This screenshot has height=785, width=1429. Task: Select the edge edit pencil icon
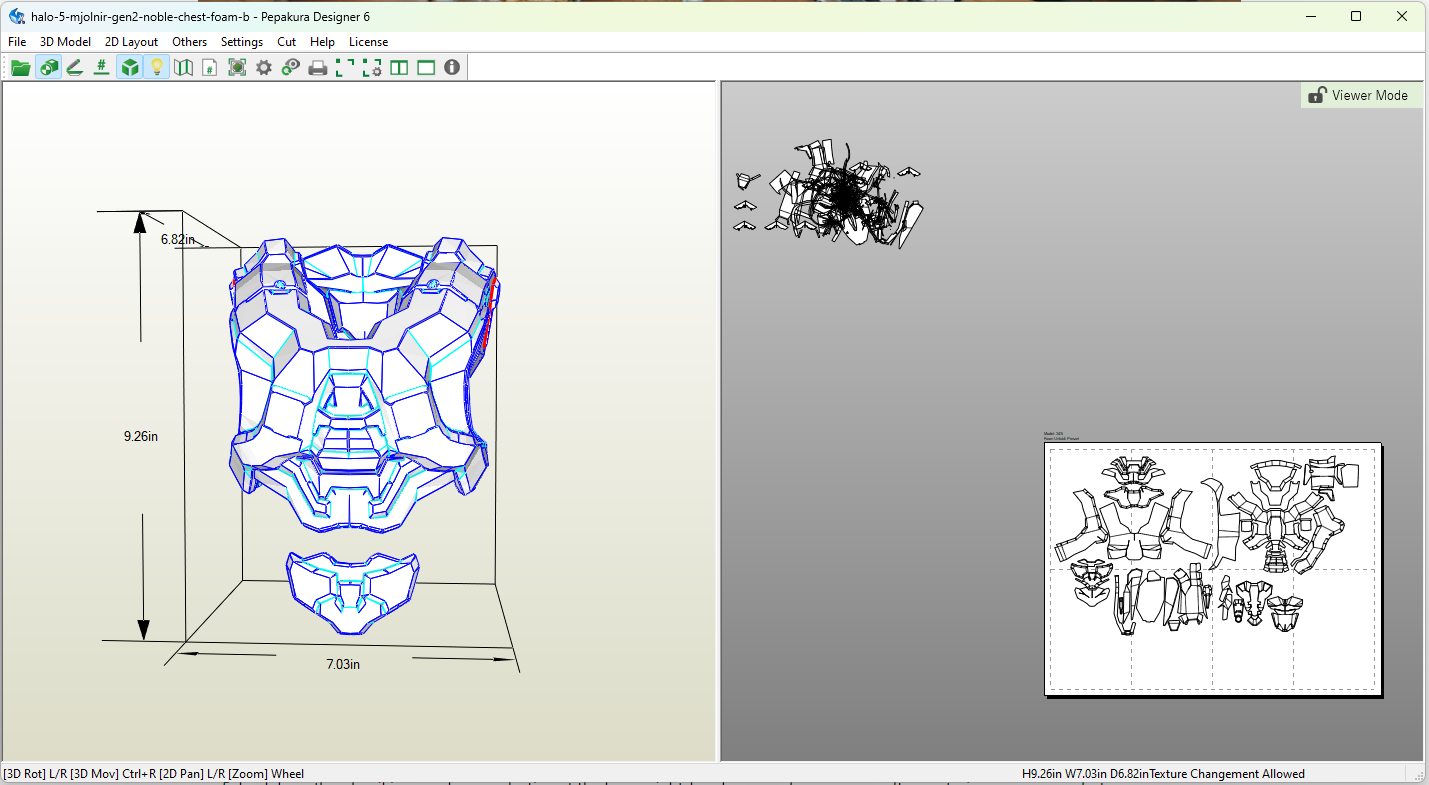[74, 68]
